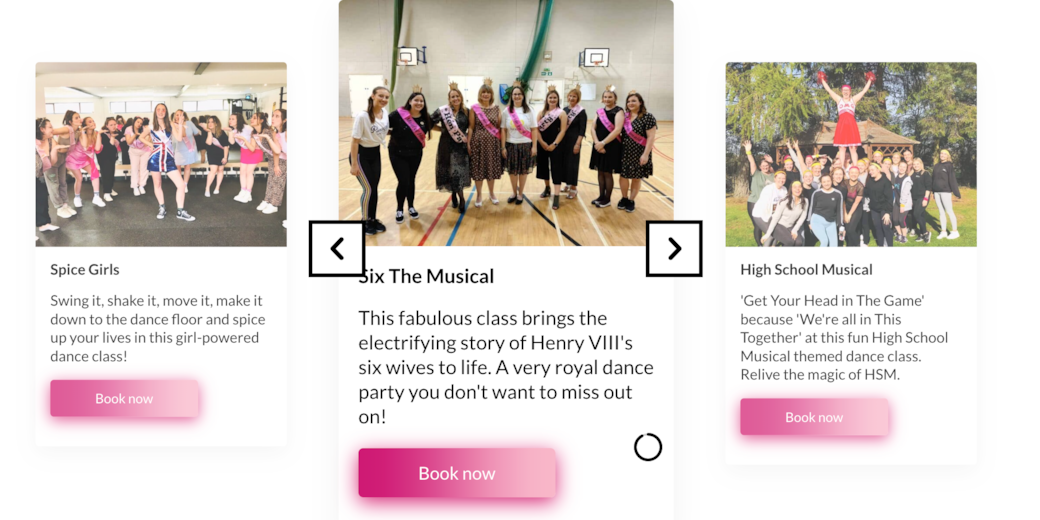Click the right basketball hoop in the hall photo

click(596, 57)
